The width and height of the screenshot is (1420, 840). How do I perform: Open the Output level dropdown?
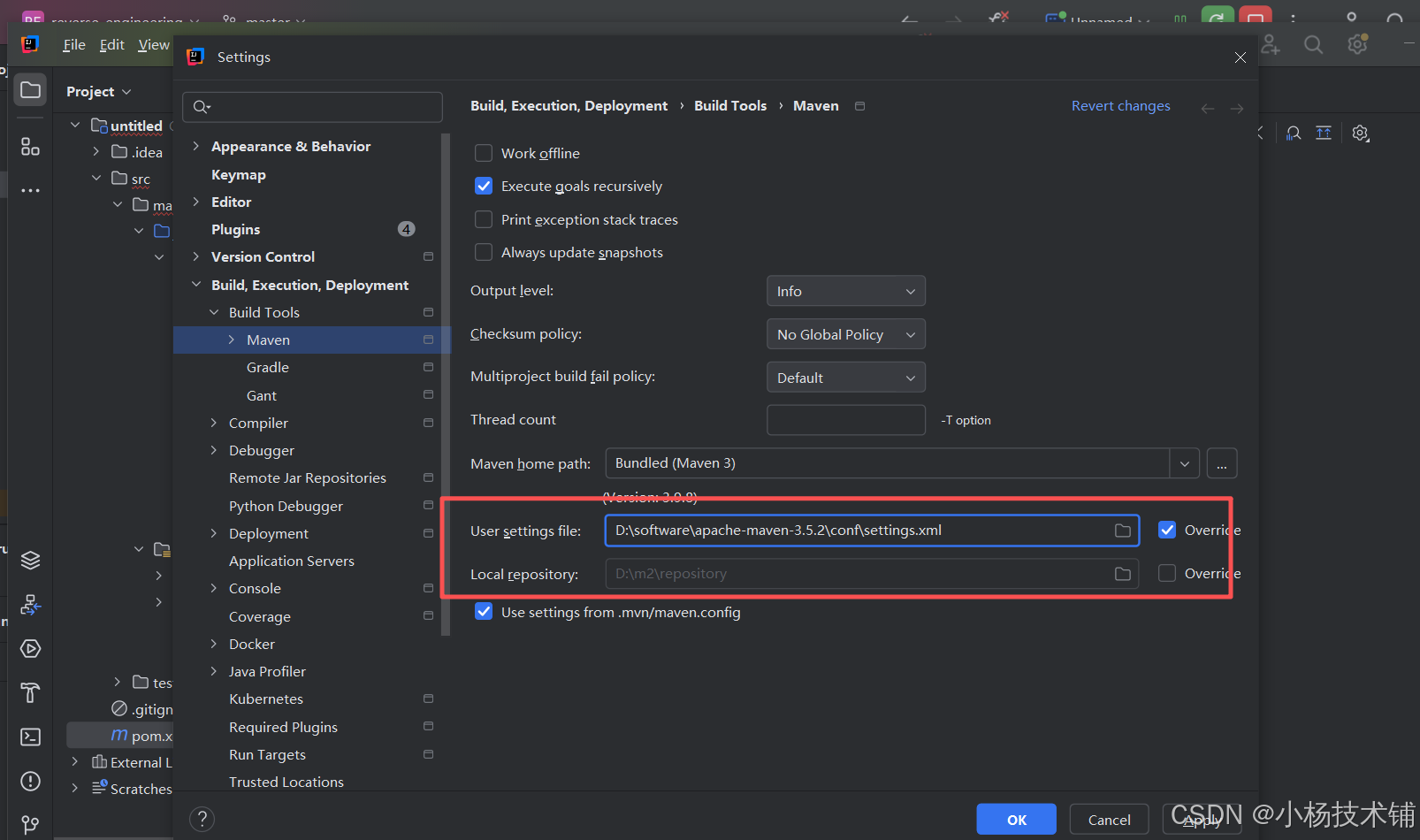(x=846, y=291)
